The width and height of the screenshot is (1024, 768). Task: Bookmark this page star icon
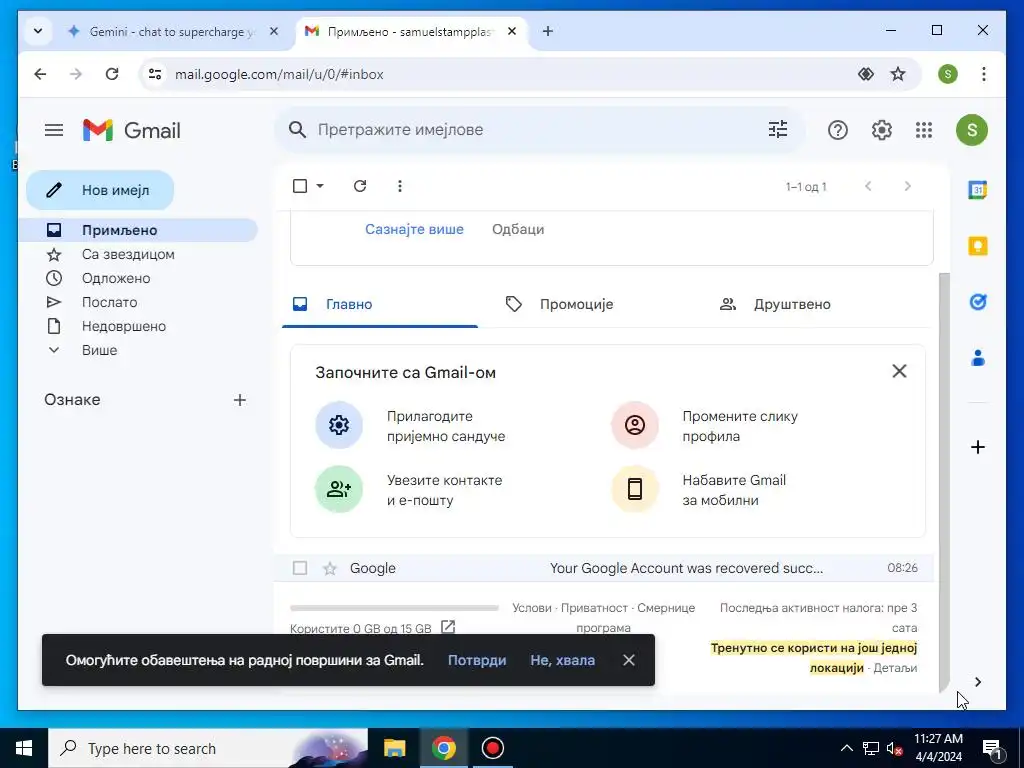(898, 74)
